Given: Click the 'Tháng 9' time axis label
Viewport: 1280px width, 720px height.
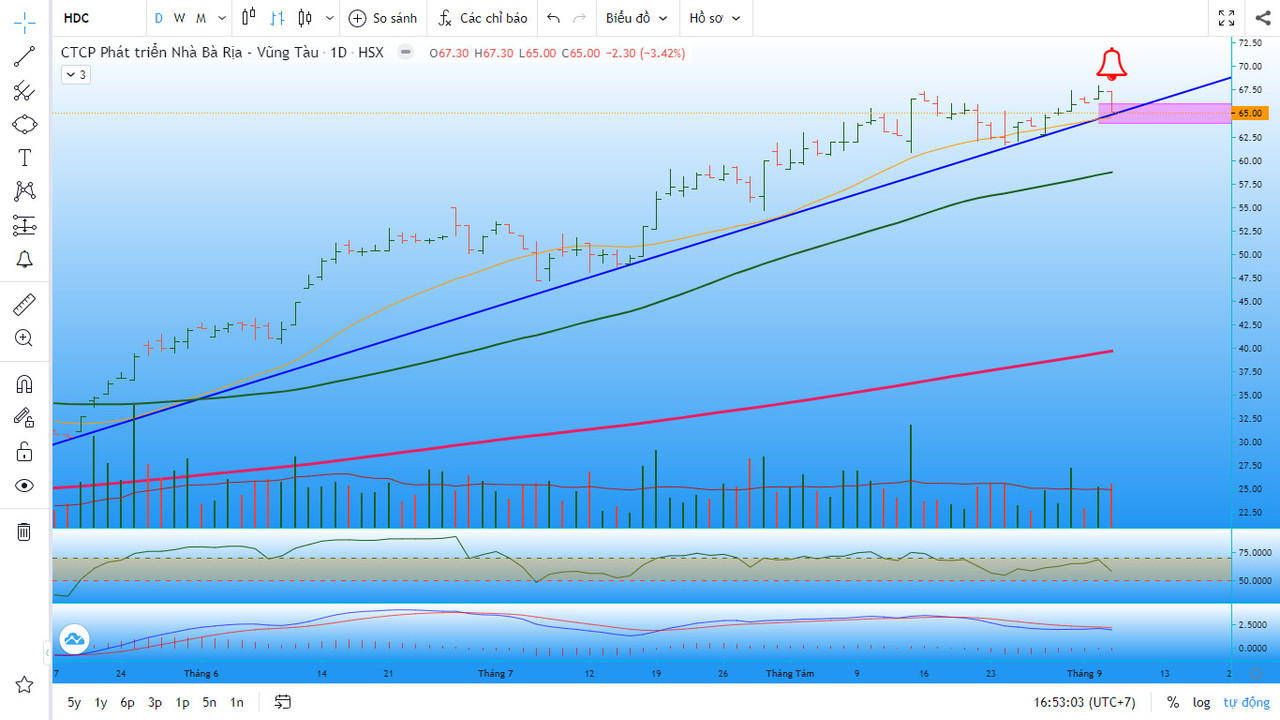Looking at the screenshot, I should tap(1085, 673).
